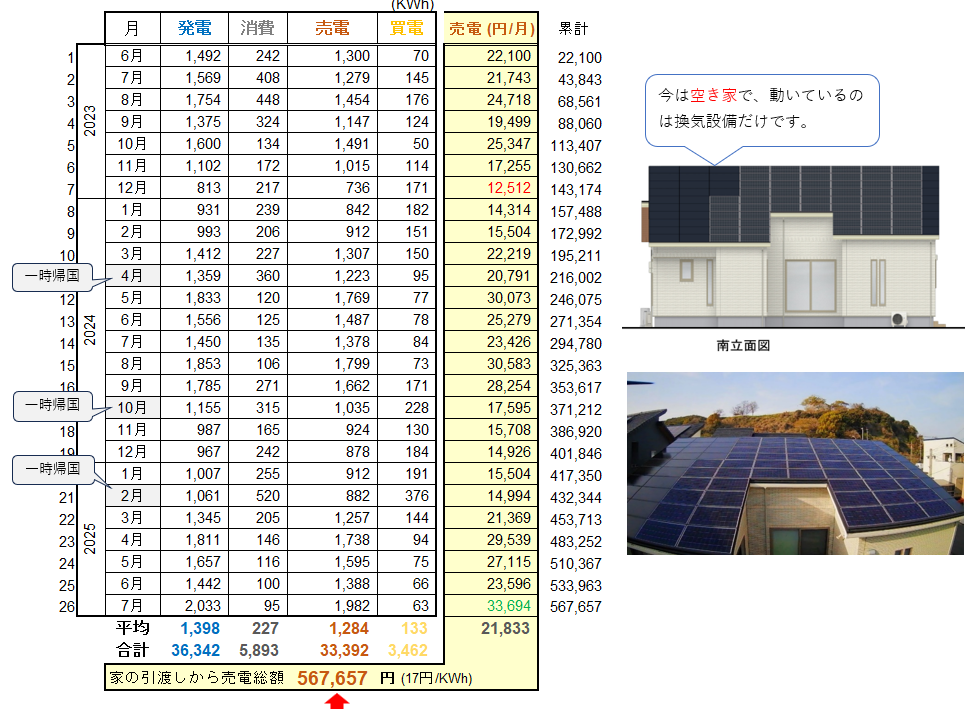Select the blue 36,342 total value

195,650
